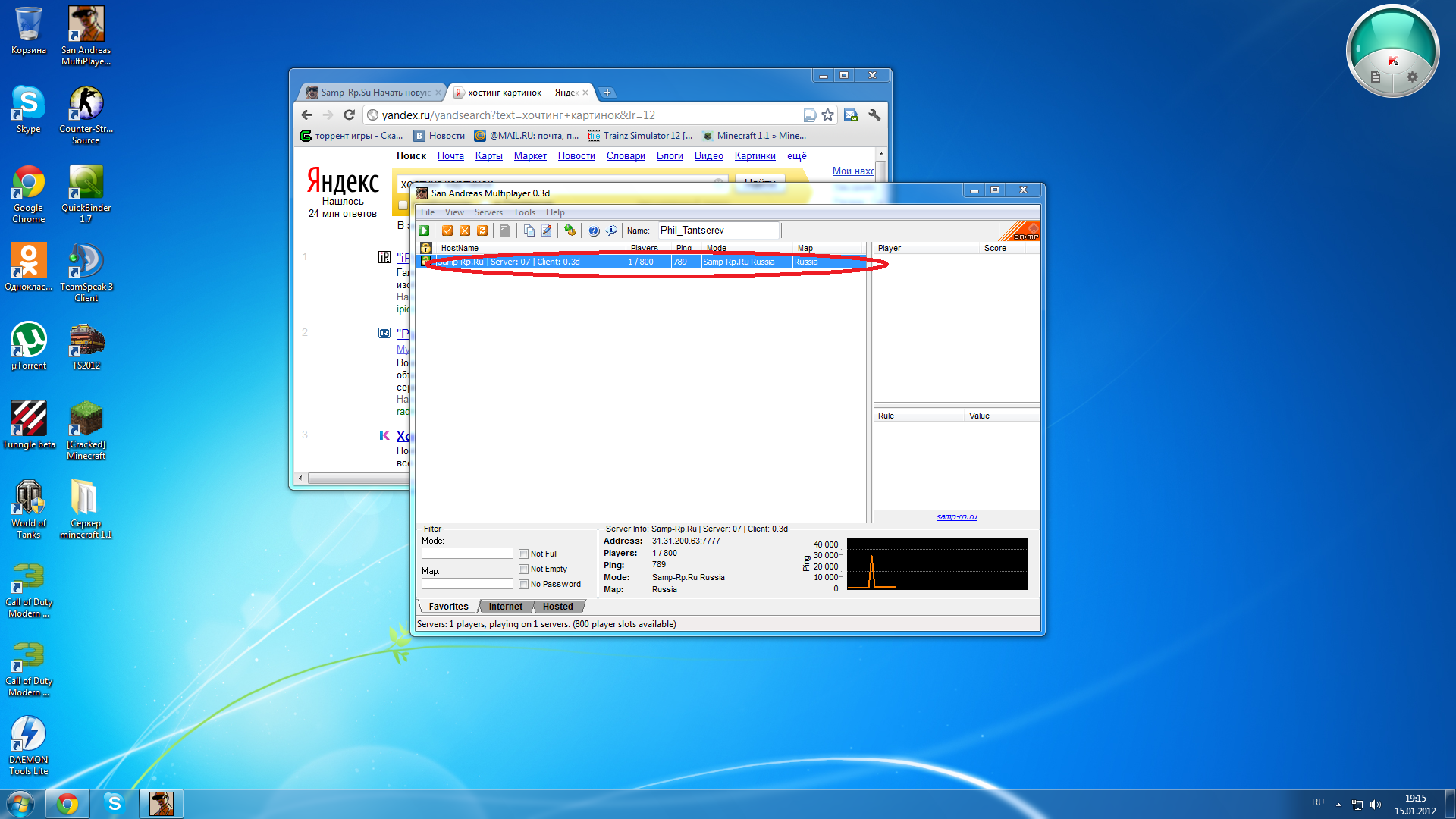The width and height of the screenshot is (1456, 819).
Task: Click the Copy Server Info icon
Action: click(529, 231)
